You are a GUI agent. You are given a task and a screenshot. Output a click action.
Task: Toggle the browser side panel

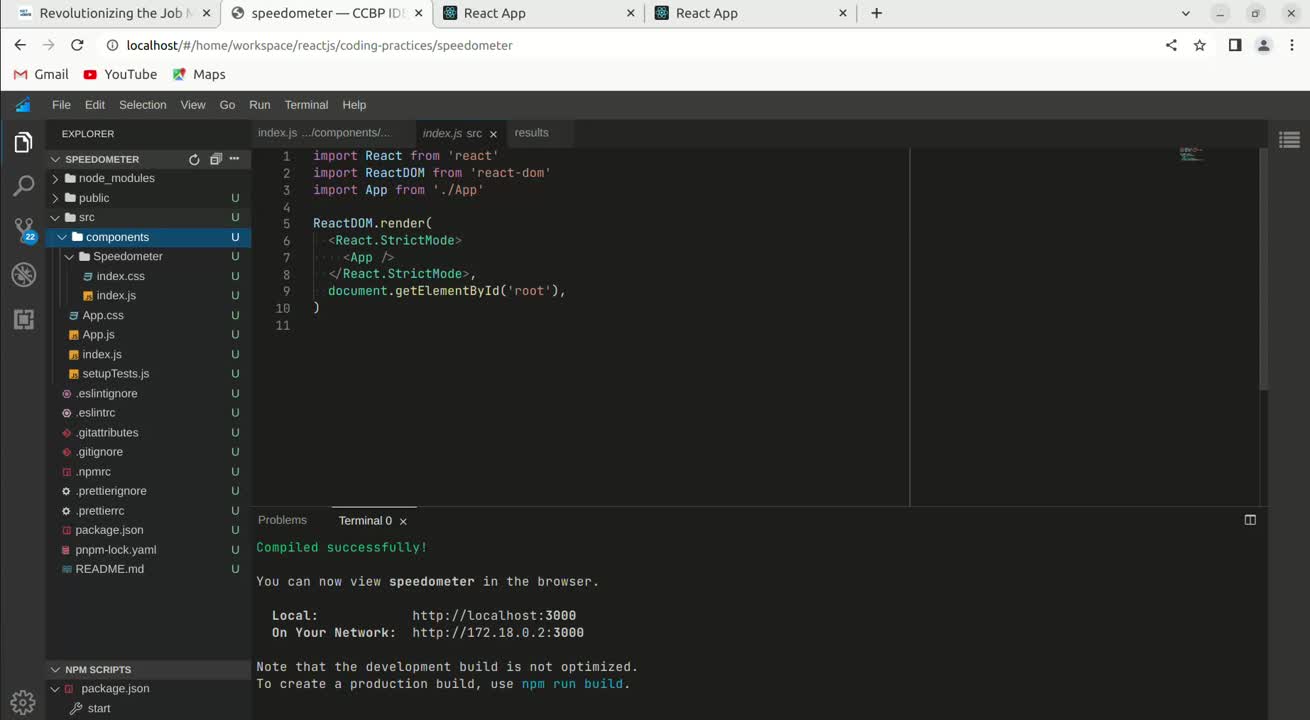[x=1235, y=45]
